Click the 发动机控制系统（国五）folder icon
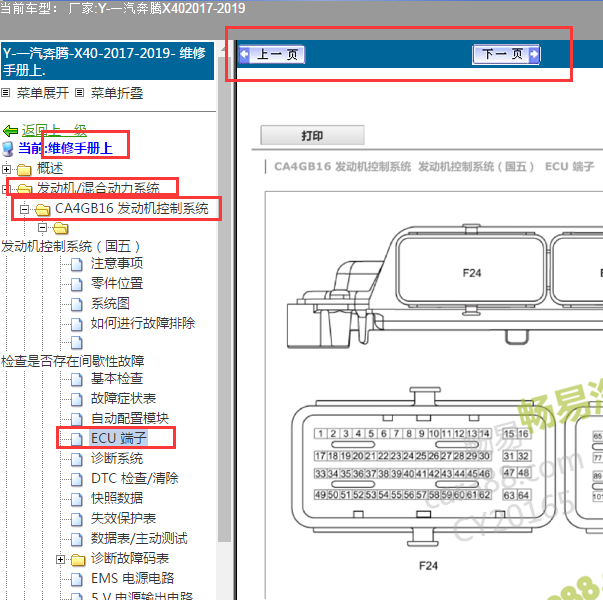603x600 pixels. 61,228
